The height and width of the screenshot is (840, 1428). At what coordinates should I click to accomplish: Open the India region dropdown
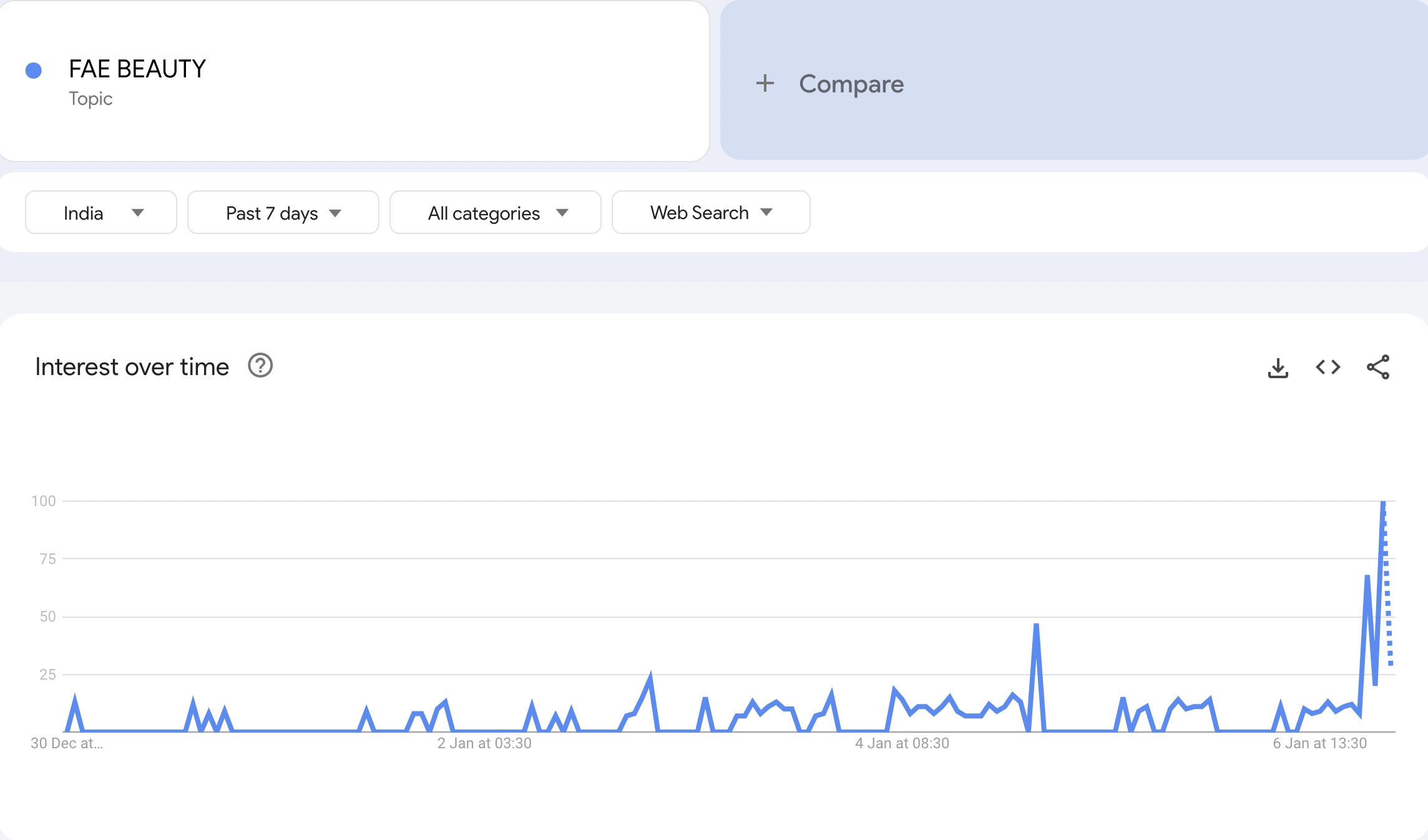[x=101, y=213]
